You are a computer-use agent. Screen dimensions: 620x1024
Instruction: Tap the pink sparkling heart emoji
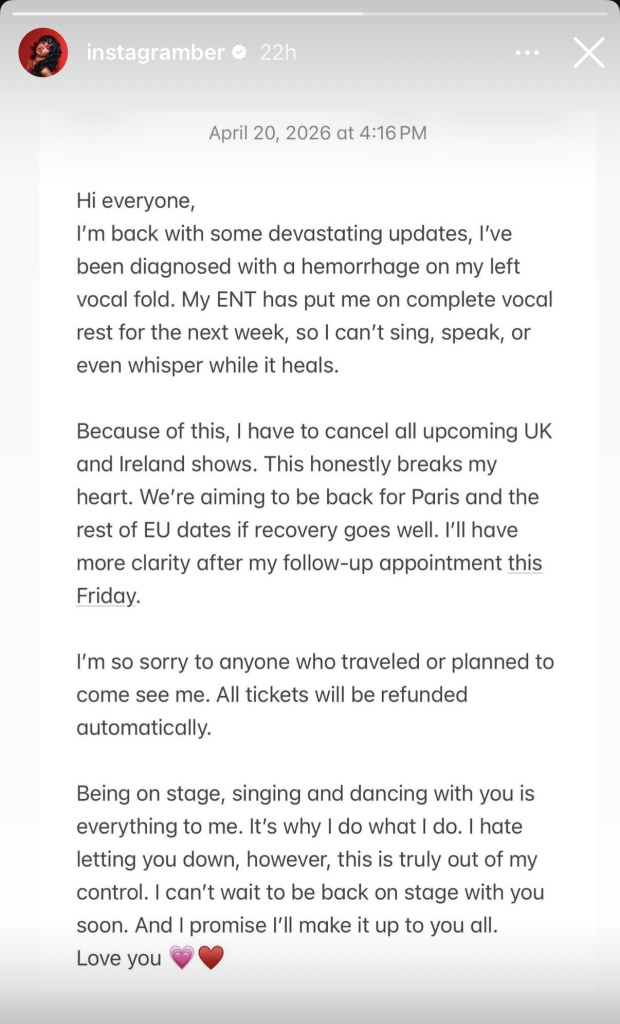[182, 958]
